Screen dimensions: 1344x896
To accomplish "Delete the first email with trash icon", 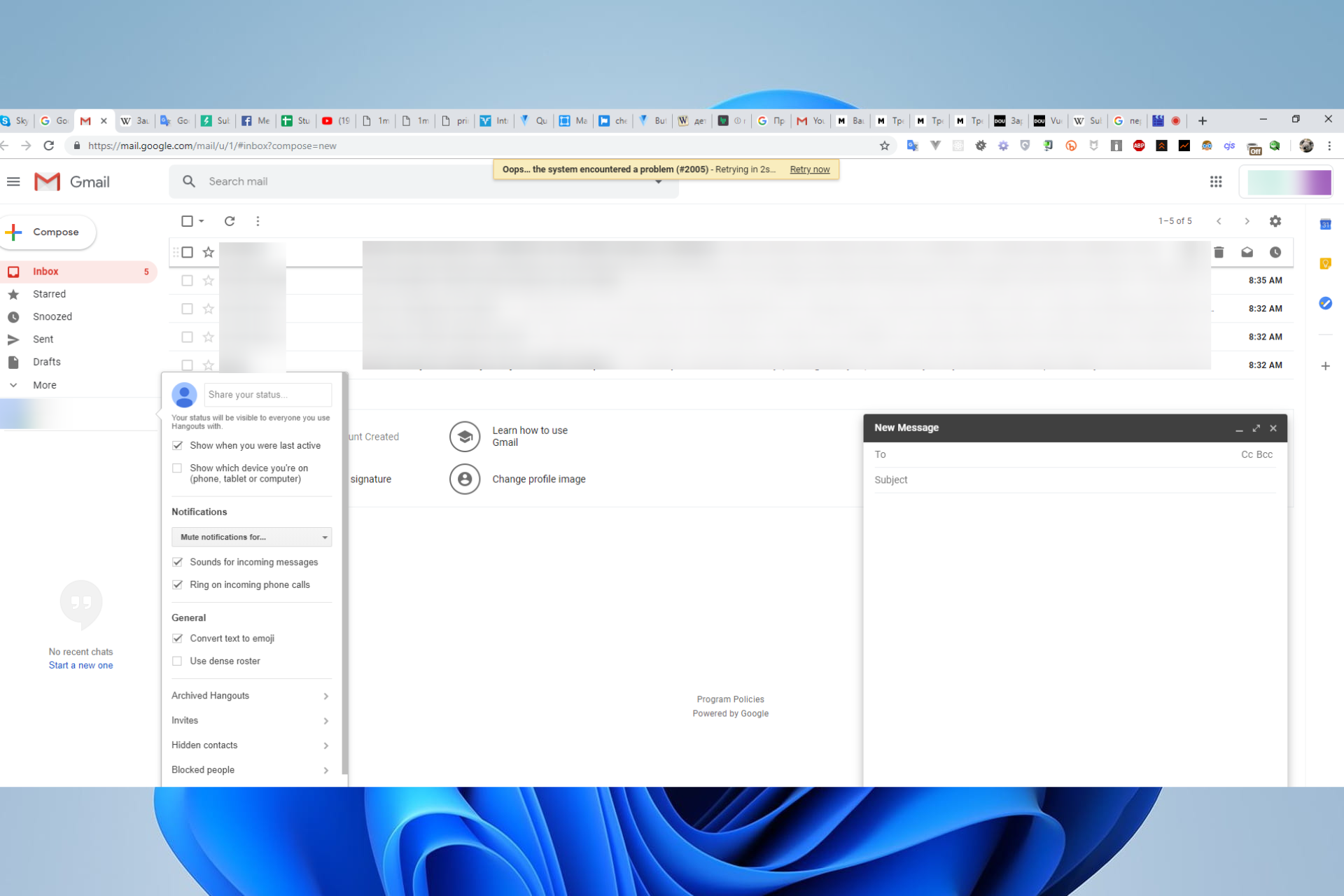I will point(1219,253).
